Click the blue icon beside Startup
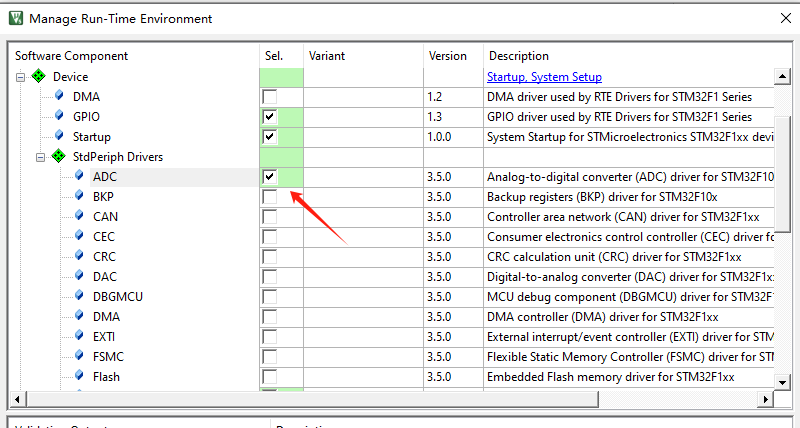The height and width of the screenshot is (428, 800). (x=59, y=136)
